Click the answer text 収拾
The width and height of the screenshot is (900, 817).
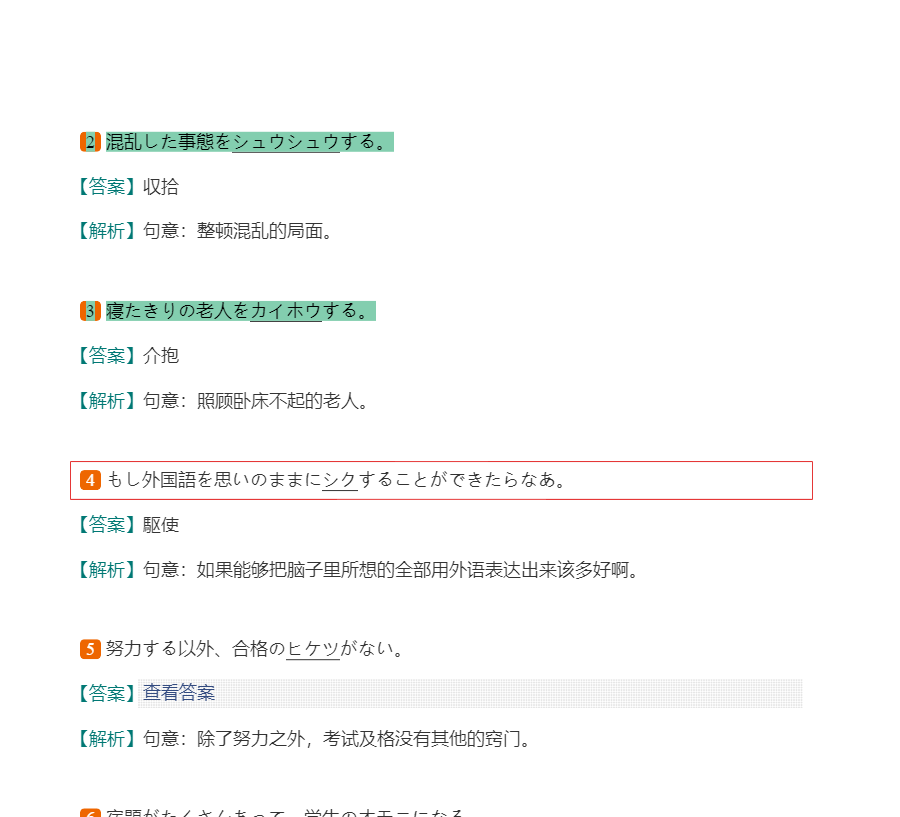(x=161, y=187)
